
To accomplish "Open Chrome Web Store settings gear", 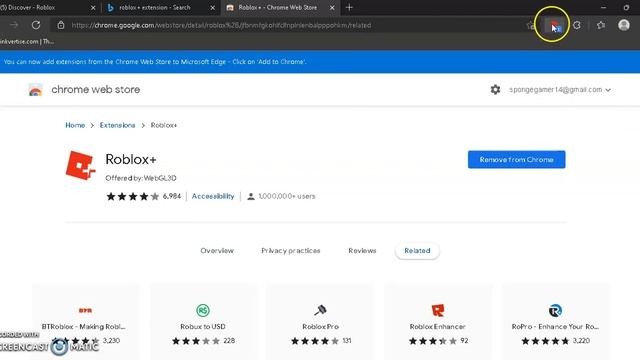I will (495, 89).
